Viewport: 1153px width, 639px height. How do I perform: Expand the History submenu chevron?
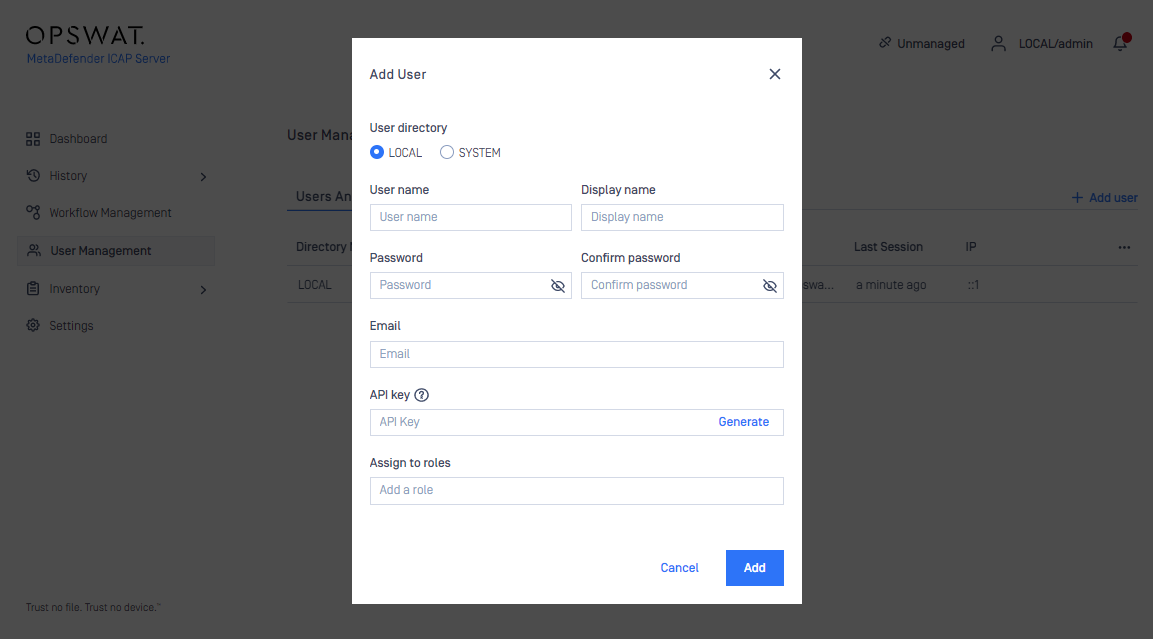coord(203,176)
